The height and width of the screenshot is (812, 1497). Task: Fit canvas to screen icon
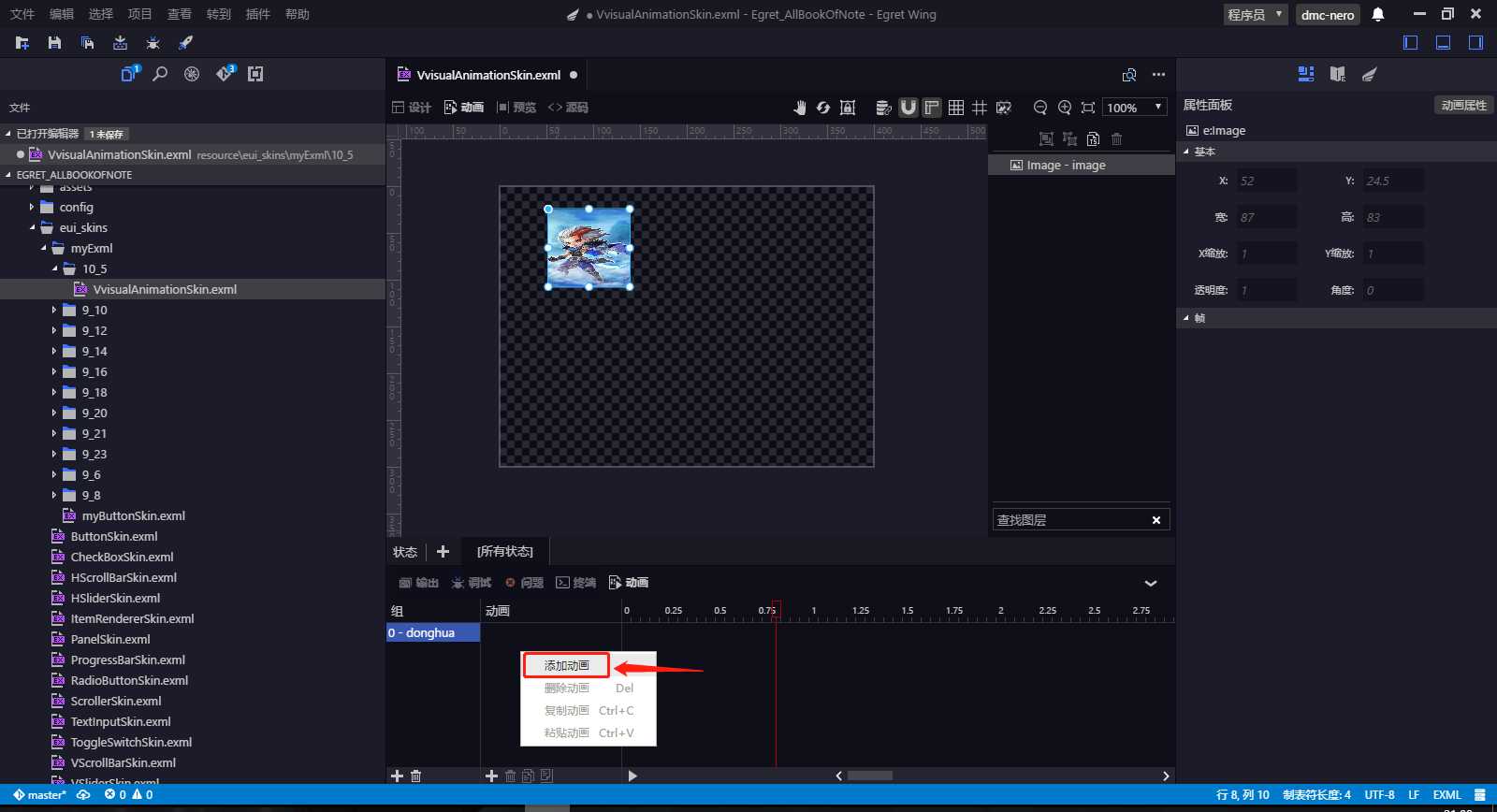1088,108
